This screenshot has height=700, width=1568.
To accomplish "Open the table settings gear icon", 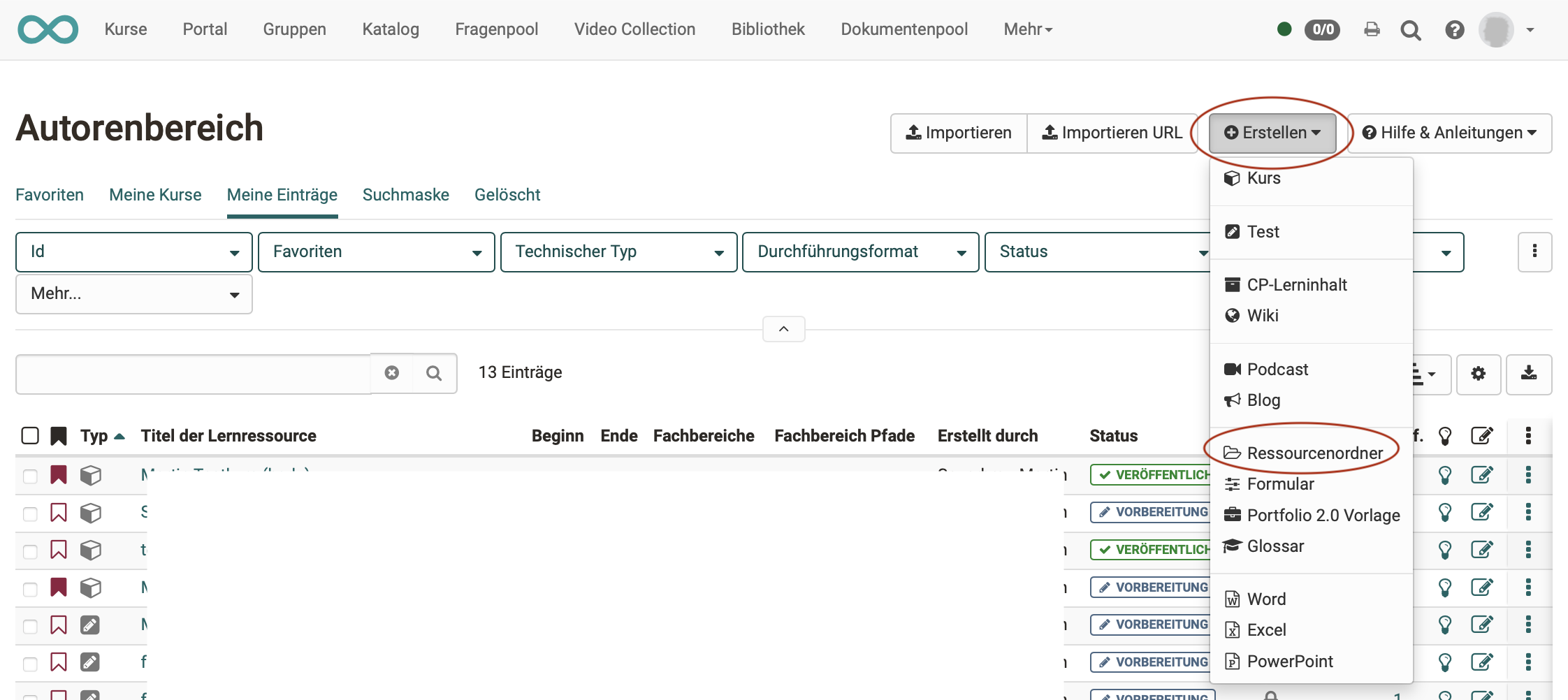I will [x=1479, y=374].
